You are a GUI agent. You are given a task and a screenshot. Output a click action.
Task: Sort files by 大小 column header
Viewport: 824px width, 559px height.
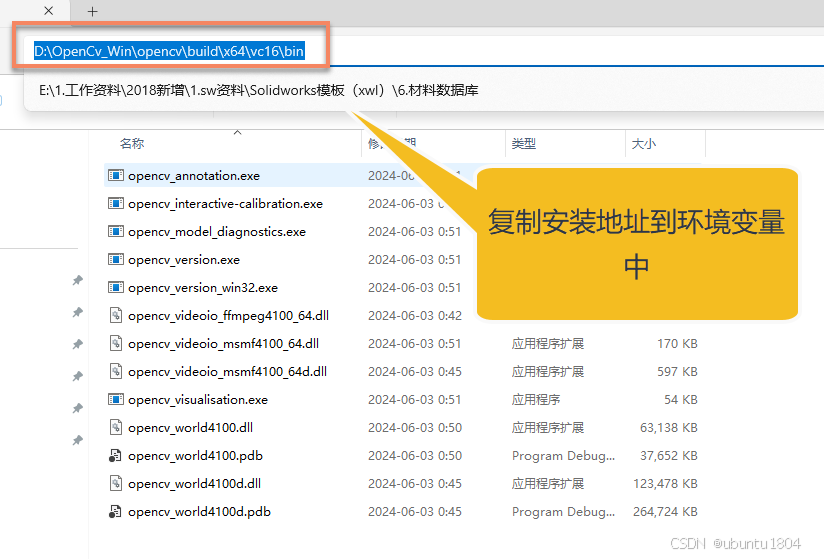[644, 143]
